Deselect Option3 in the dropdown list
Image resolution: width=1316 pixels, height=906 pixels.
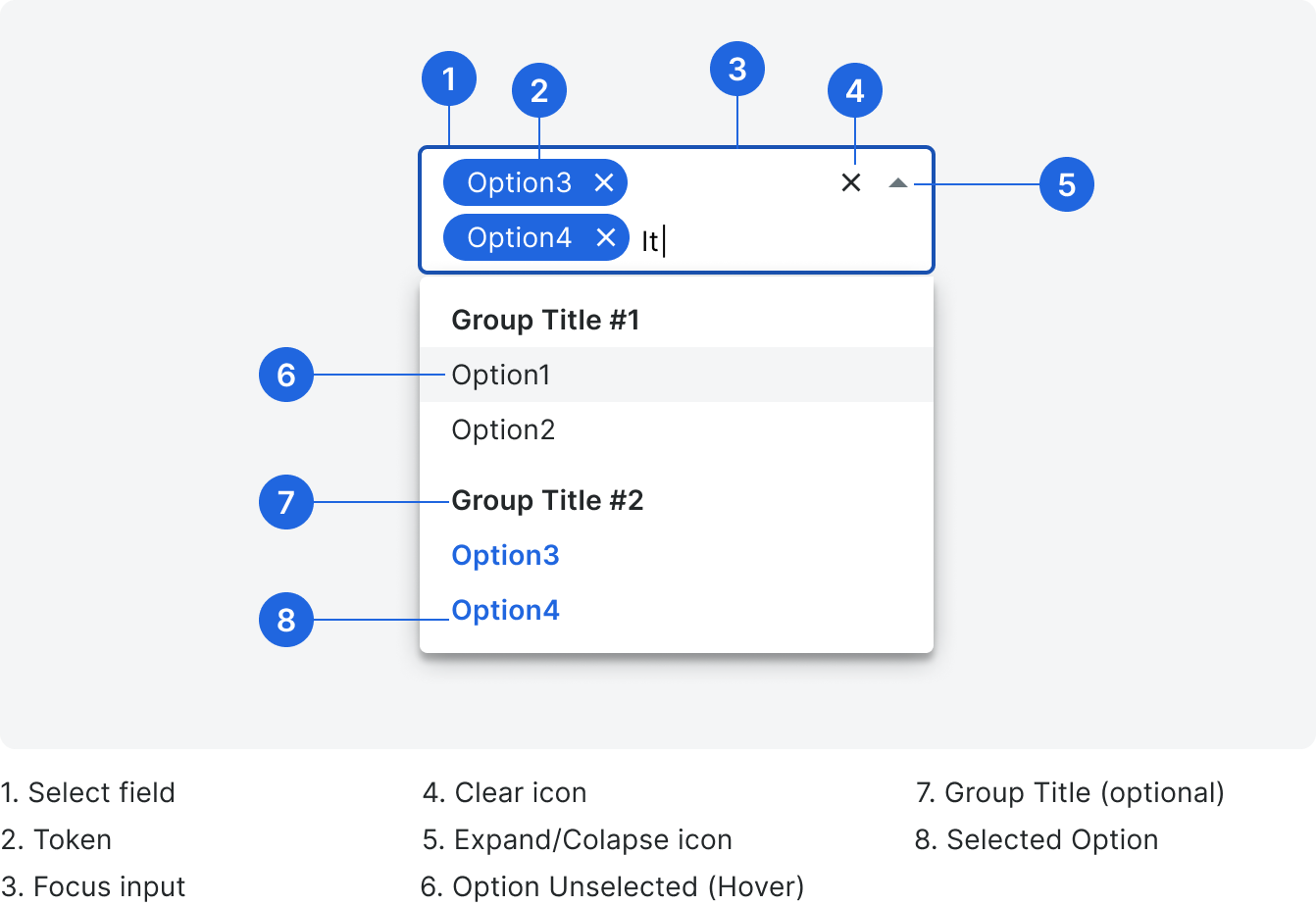(x=505, y=555)
